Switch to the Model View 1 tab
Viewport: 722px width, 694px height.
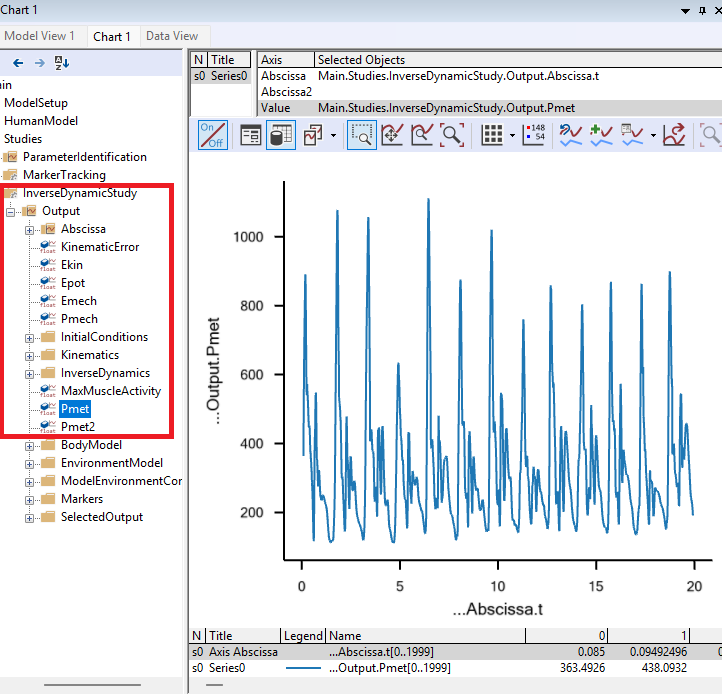coord(42,36)
